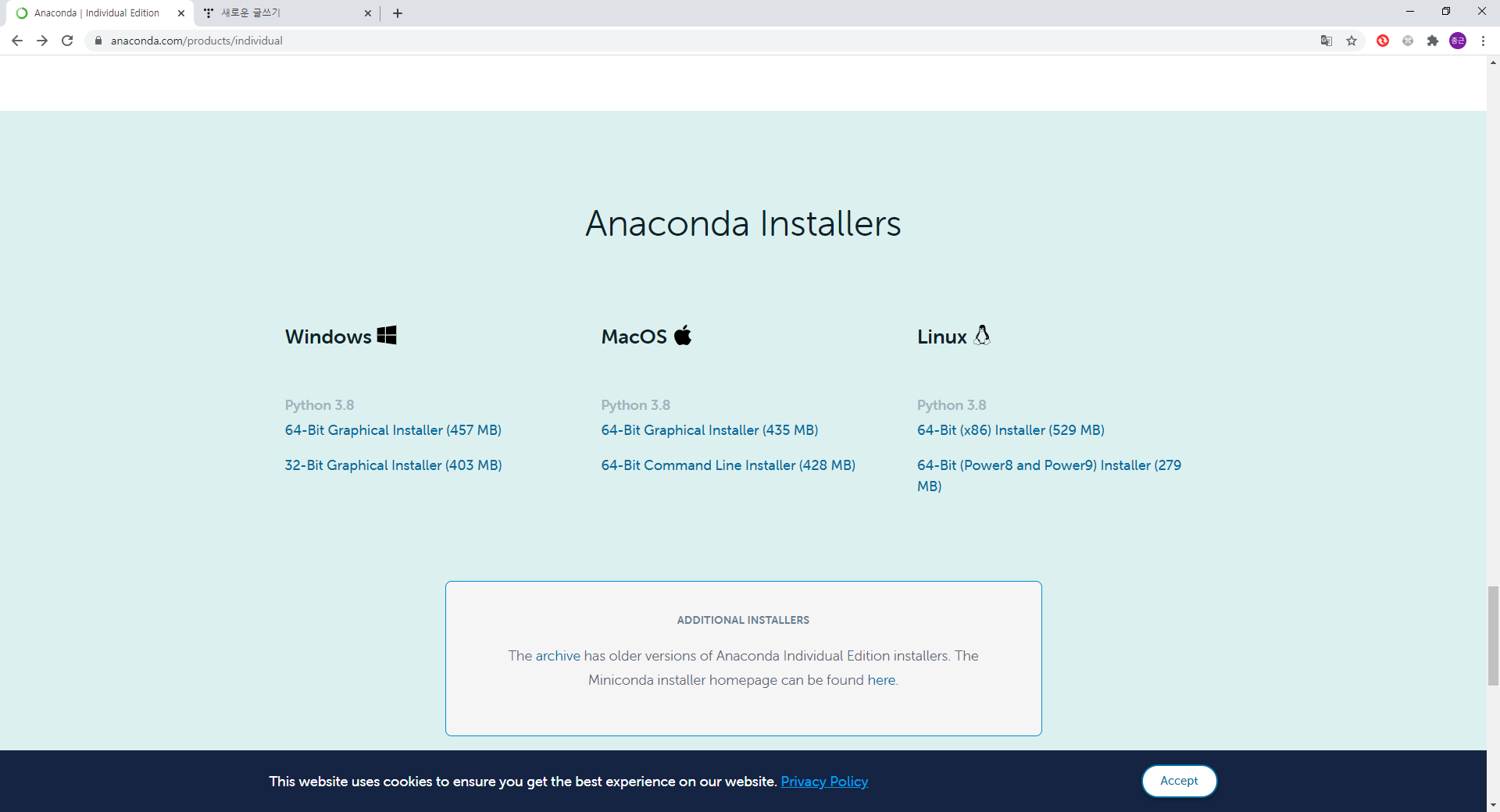This screenshot has height=812, width=1500.
Task: Click the Anaconda Installers heading
Action: point(743,223)
